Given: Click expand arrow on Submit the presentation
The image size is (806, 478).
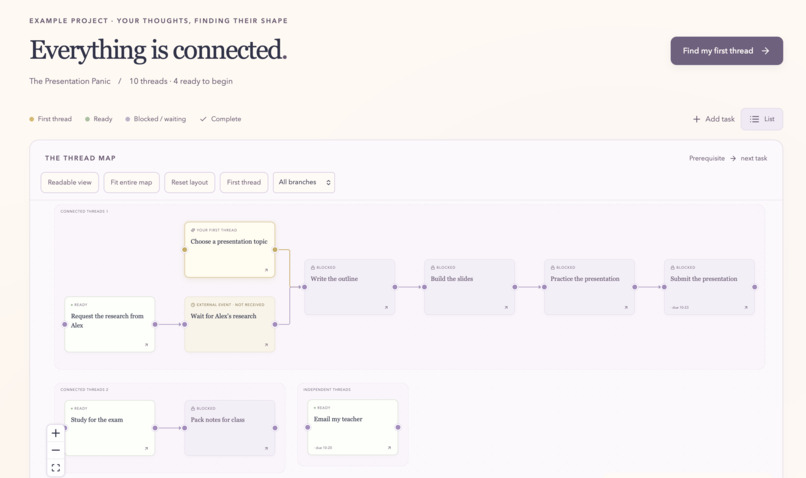Looking at the screenshot, I should click(746, 307).
